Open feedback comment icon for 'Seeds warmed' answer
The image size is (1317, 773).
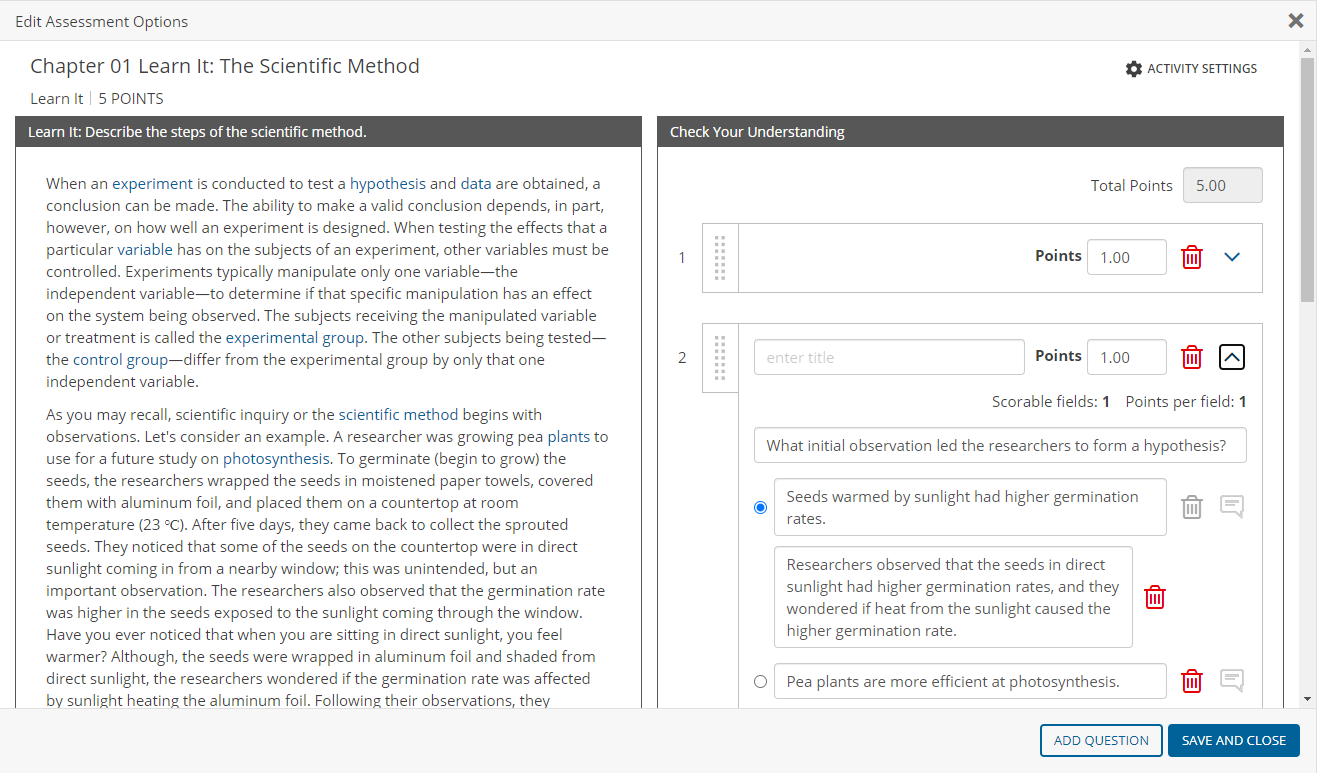(1232, 507)
